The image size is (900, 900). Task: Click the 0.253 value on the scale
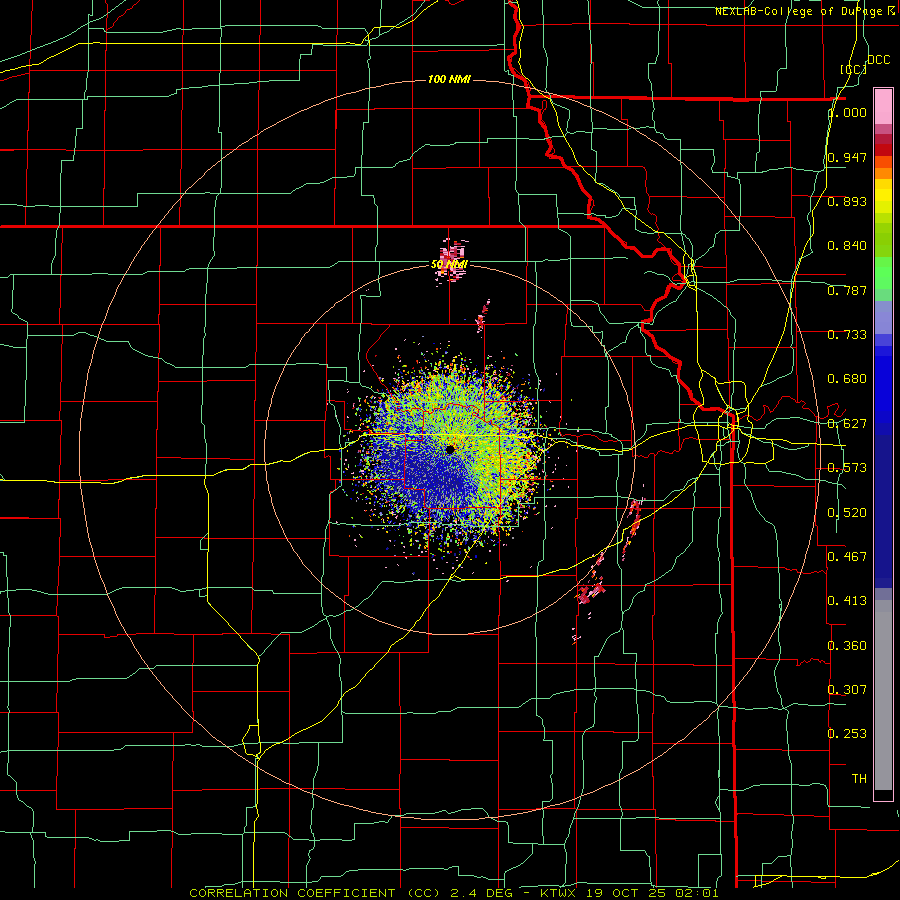point(847,734)
